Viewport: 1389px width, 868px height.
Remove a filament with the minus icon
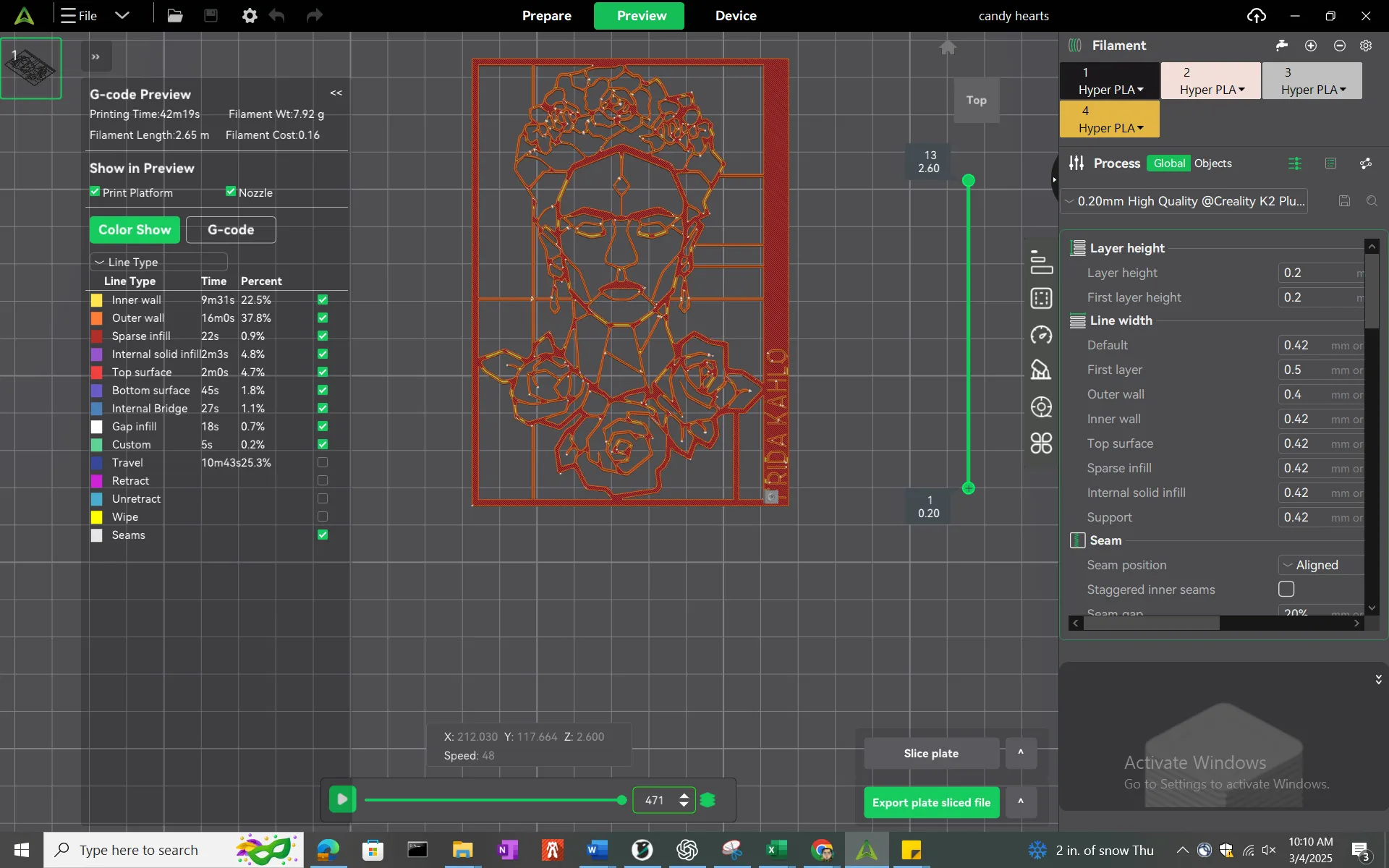tap(1340, 46)
